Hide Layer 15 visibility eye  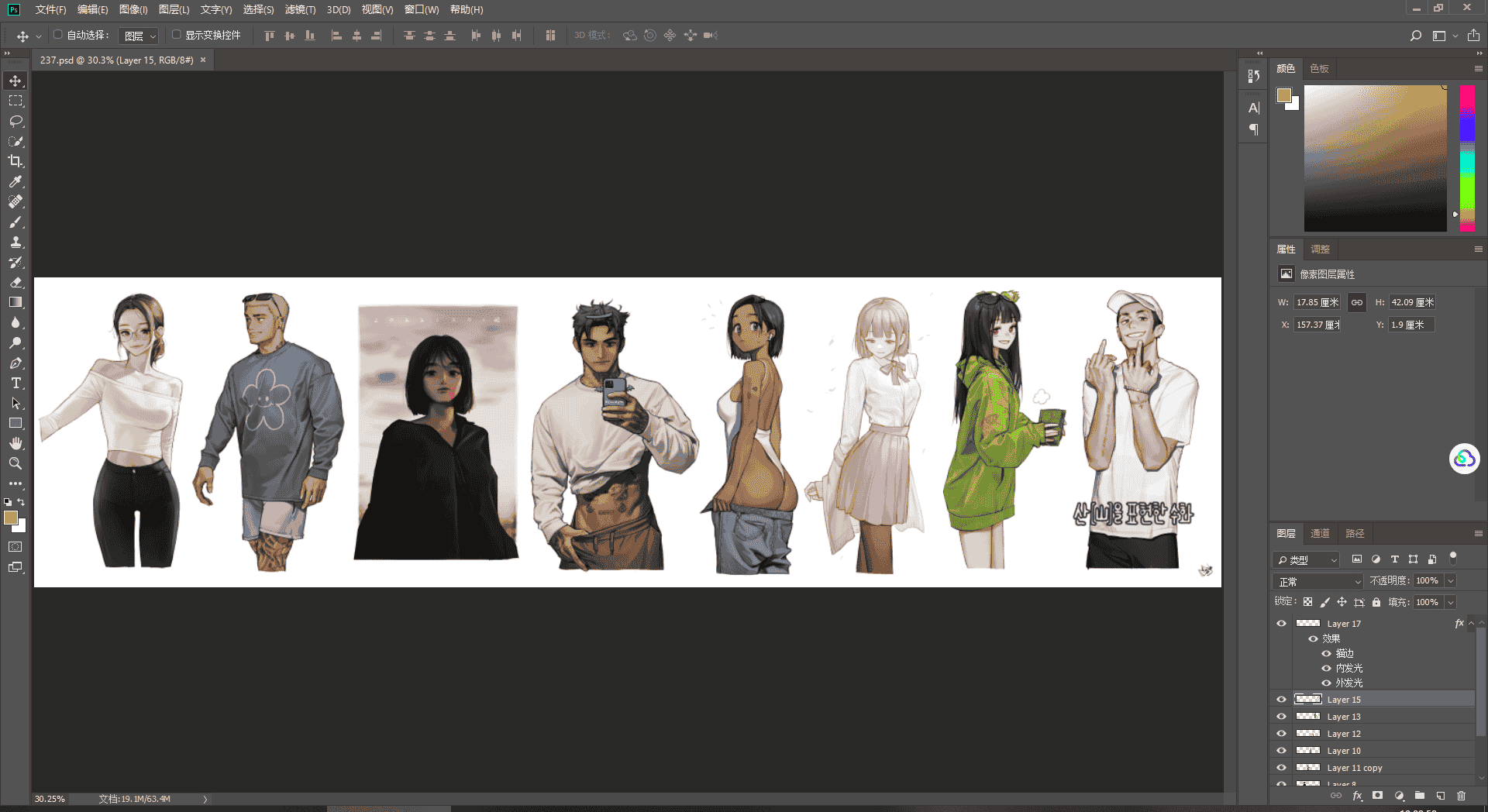pyautogui.click(x=1281, y=700)
